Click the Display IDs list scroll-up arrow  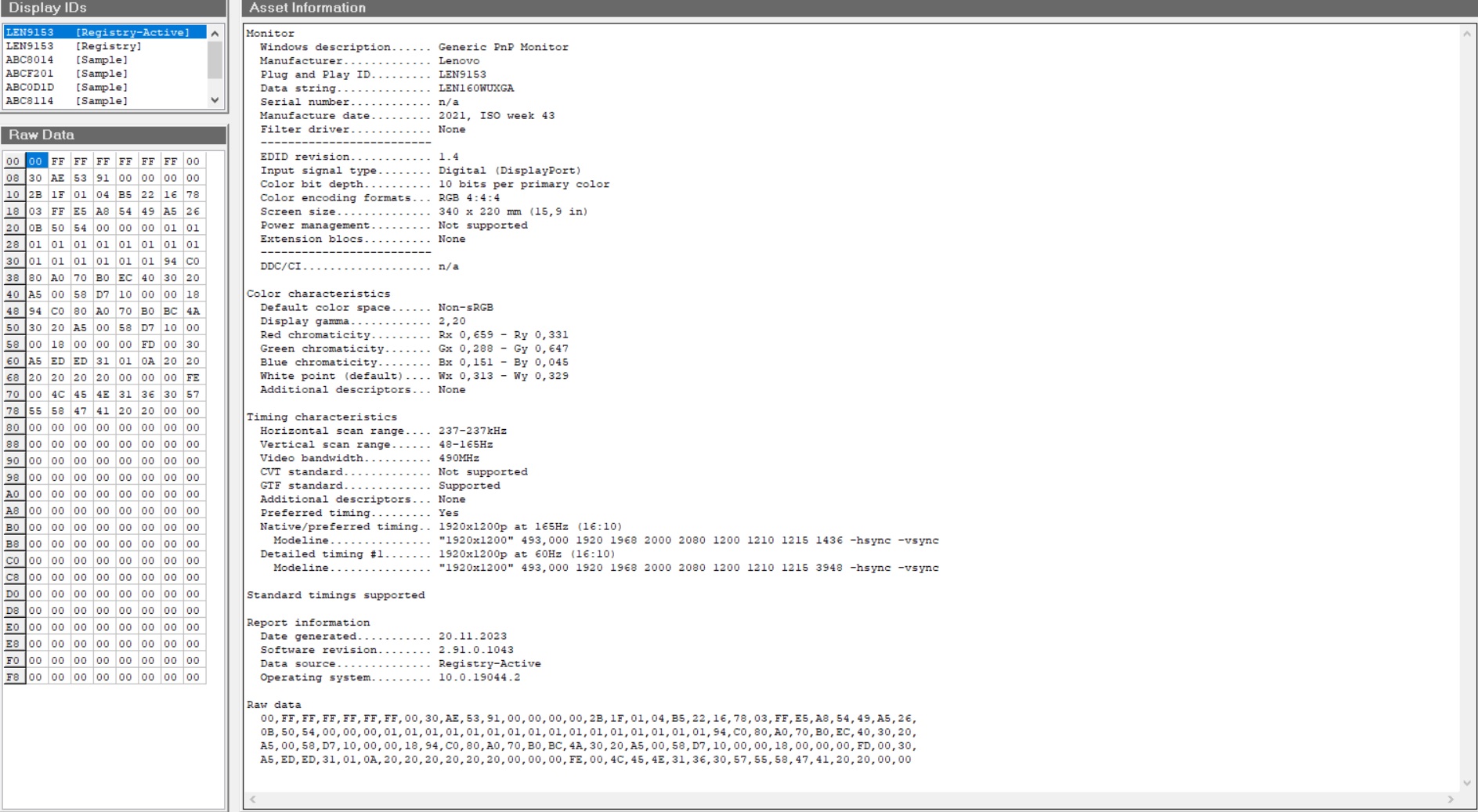[215, 34]
